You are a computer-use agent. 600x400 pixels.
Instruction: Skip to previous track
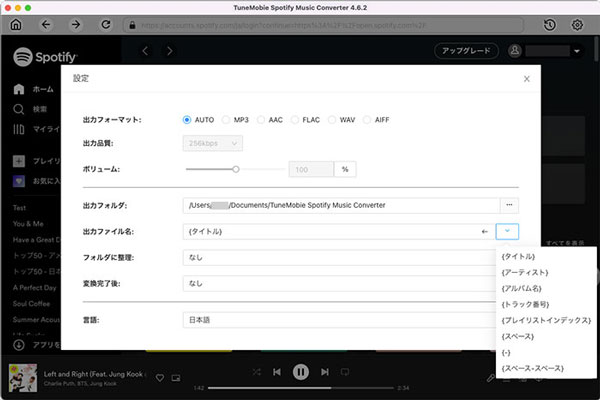(x=277, y=372)
